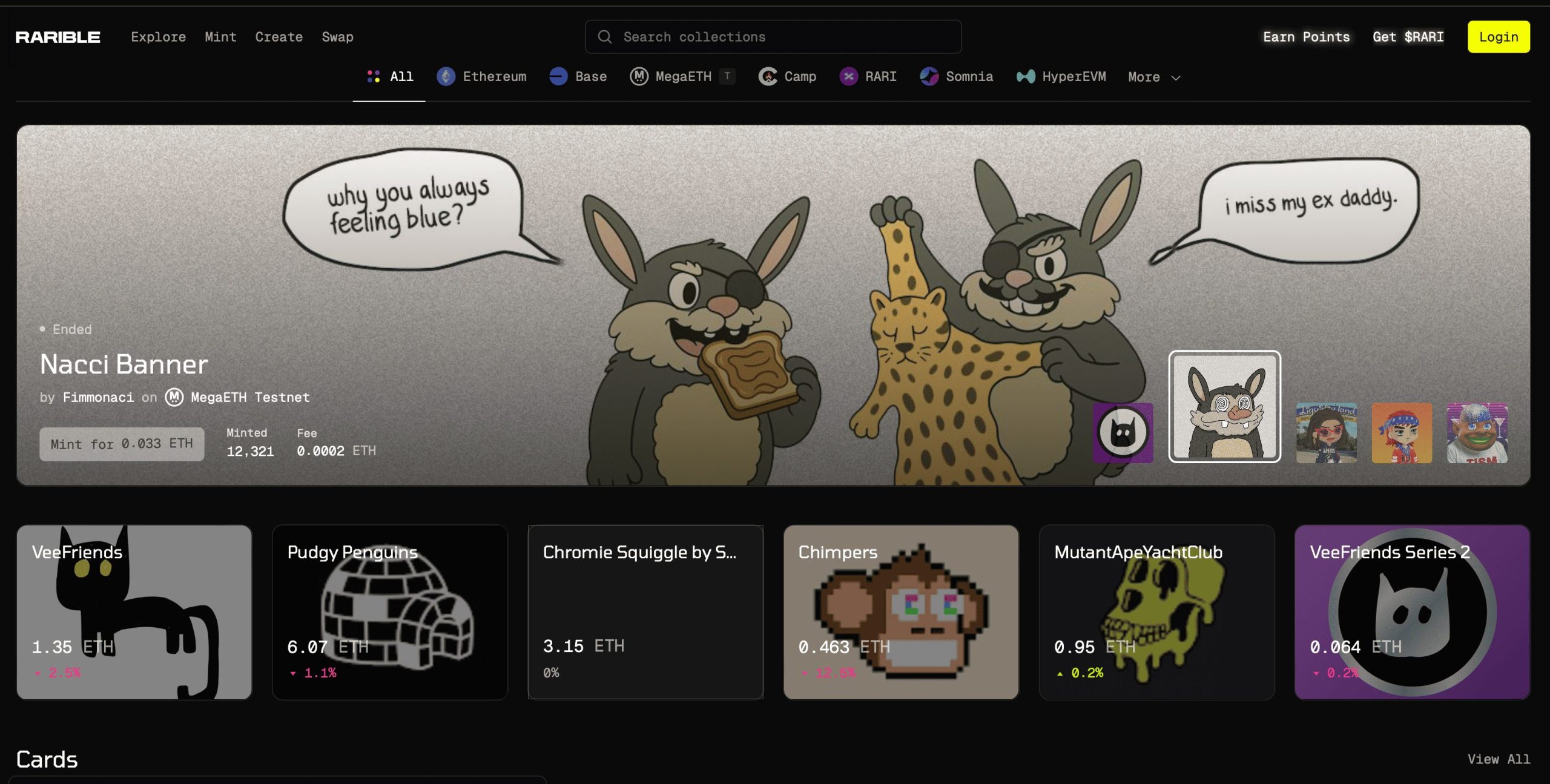Image resolution: width=1550 pixels, height=784 pixels.
Task: Select the Camp chain icon
Action: click(x=768, y=76)
